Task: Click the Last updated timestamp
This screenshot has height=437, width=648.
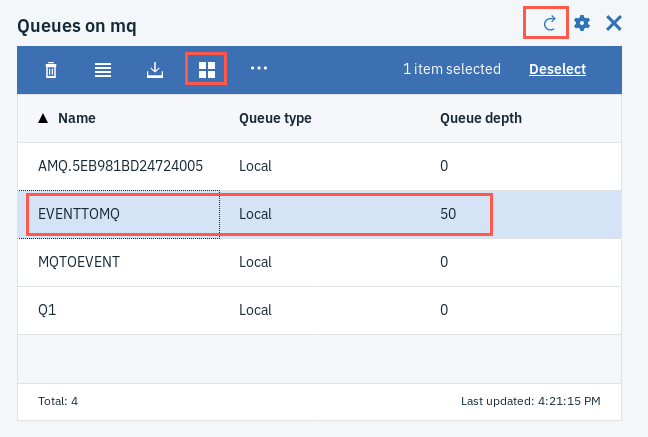Action: (531, 401)
